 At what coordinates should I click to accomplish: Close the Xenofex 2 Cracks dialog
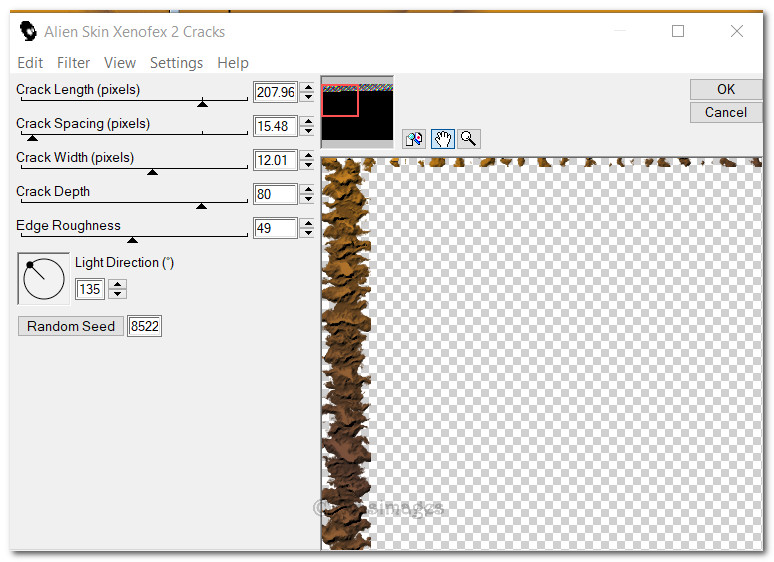736,31
